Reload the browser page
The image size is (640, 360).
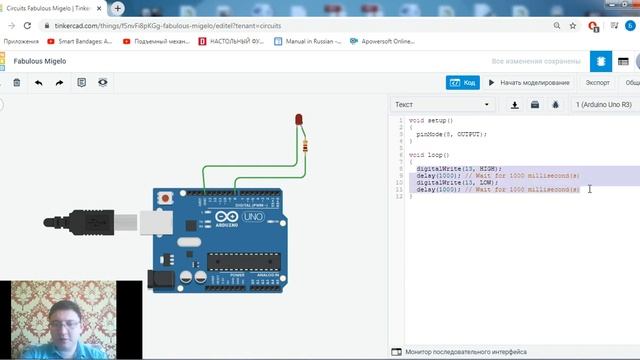pos(27,26)
